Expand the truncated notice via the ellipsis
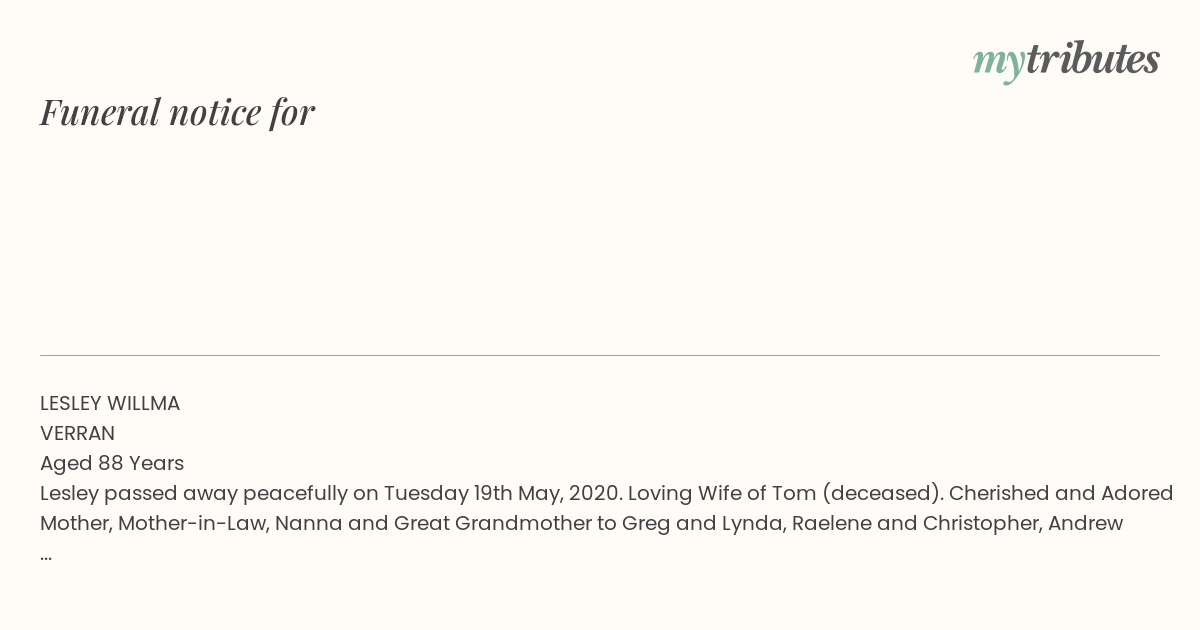This screenshot has width=1200, height=630. click(46, 556)
